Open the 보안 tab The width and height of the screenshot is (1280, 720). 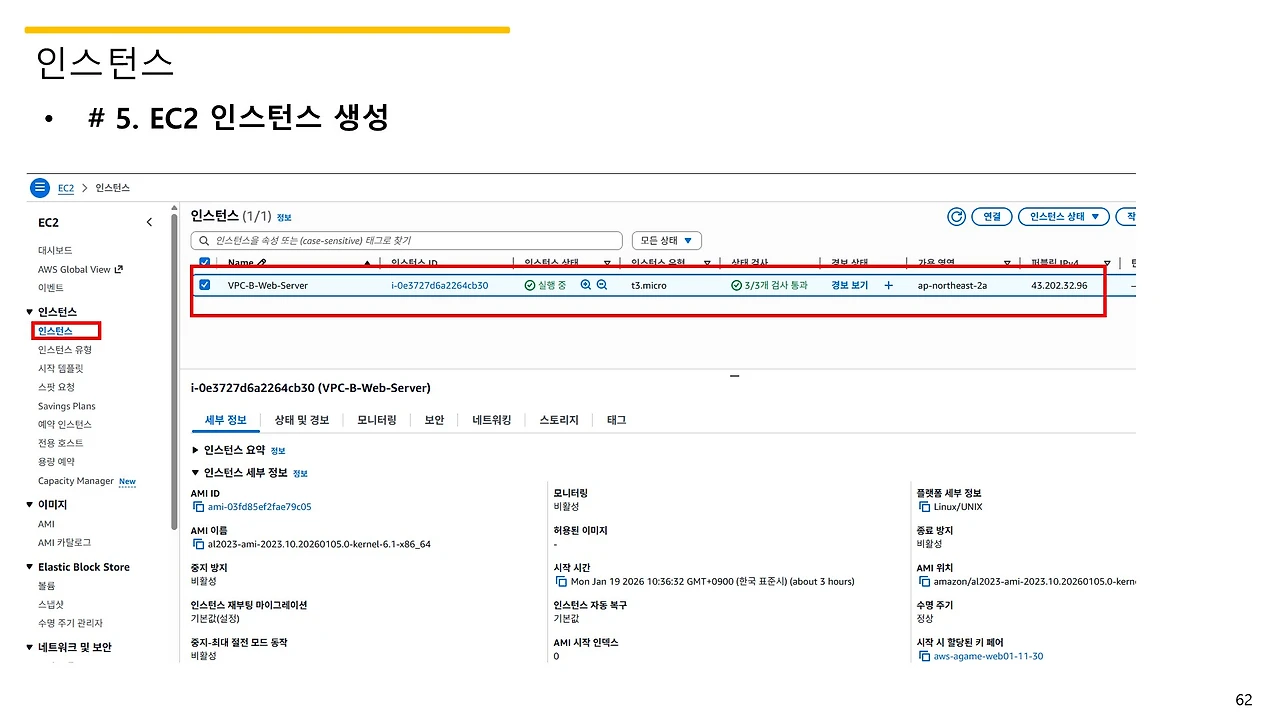click(x=434, y=420)
